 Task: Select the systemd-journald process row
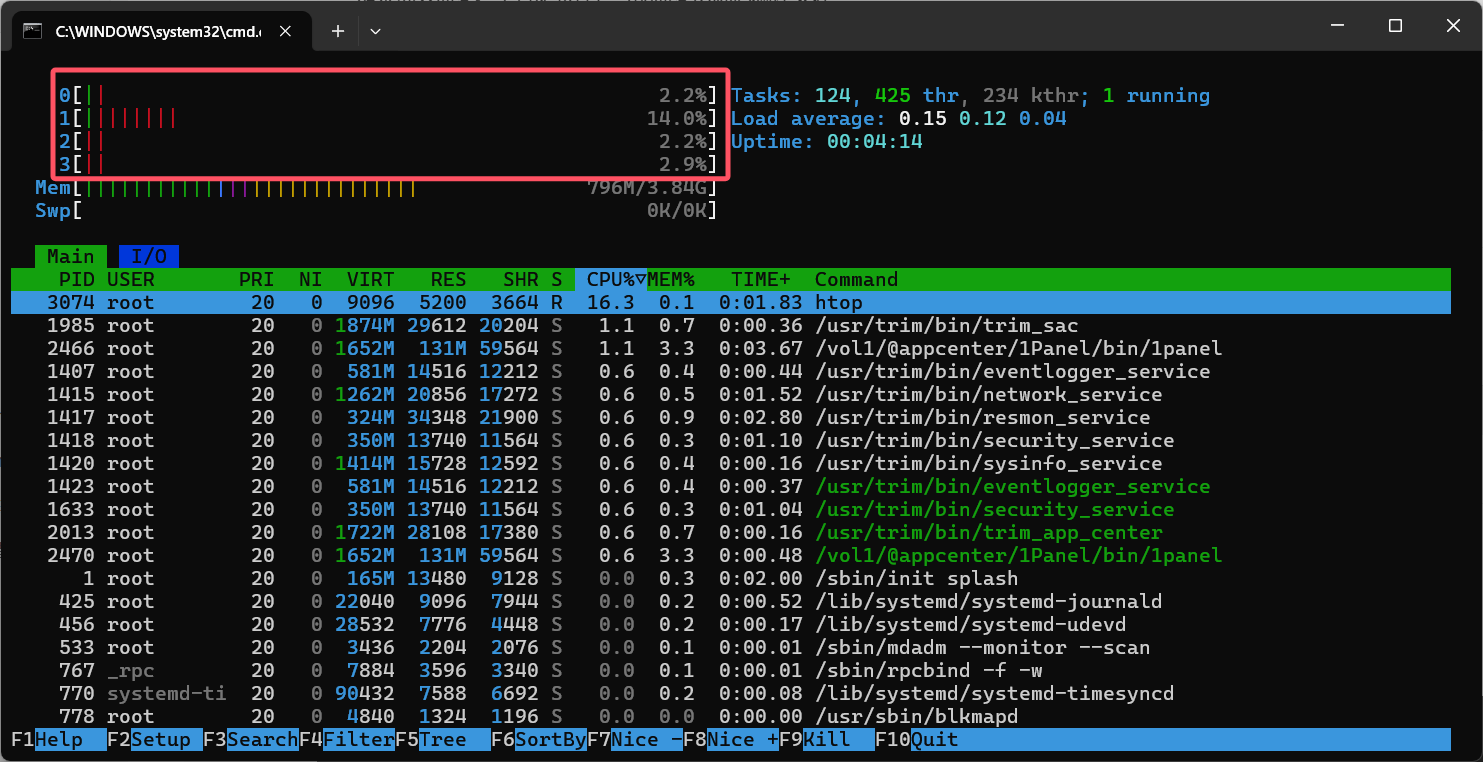click(731, 601)
